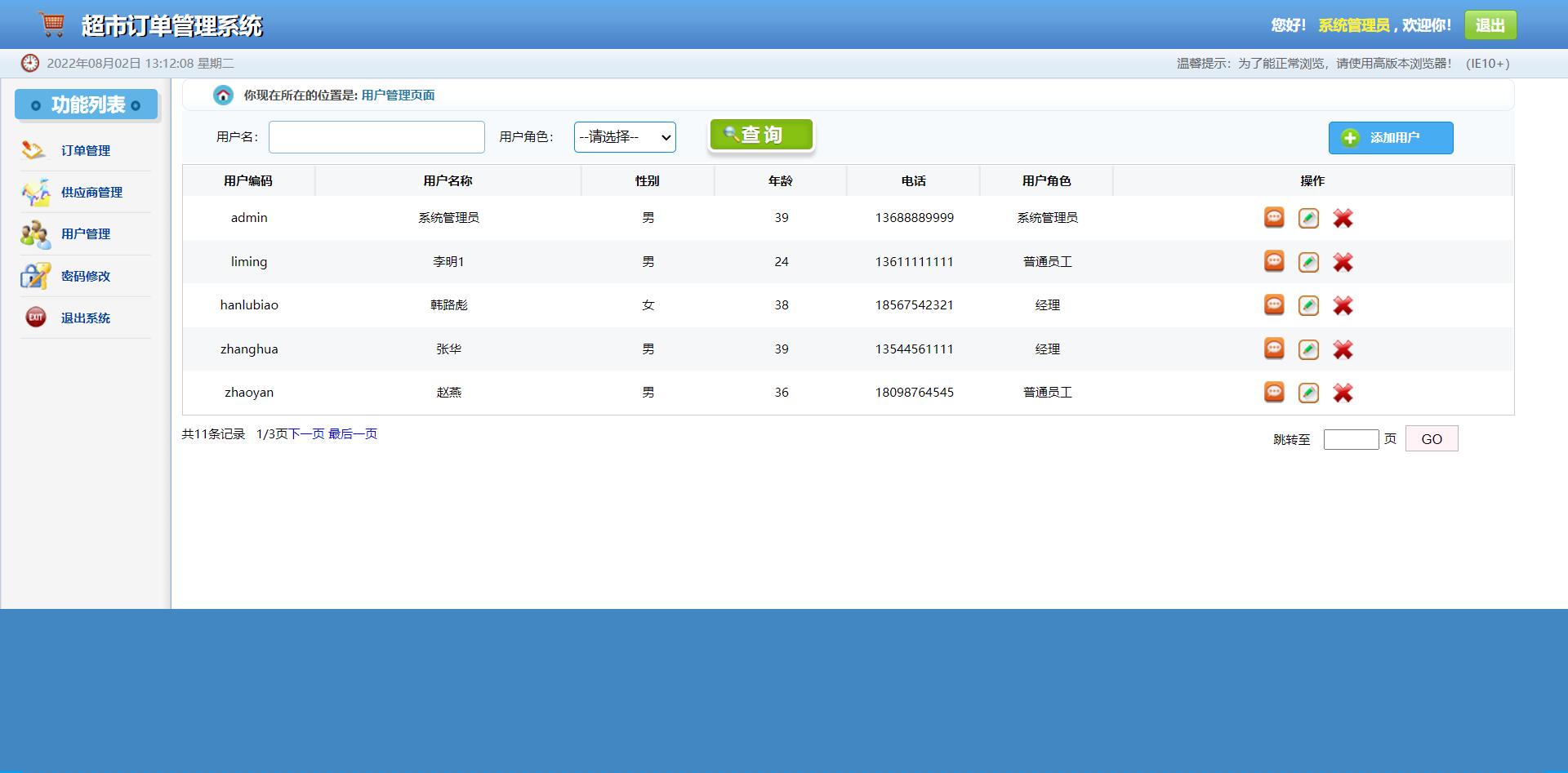Image resolution: width=1568 pixels, height=773 pixels.
Task: Delete the user zhanghua
Action: (x=1343, y=349)
